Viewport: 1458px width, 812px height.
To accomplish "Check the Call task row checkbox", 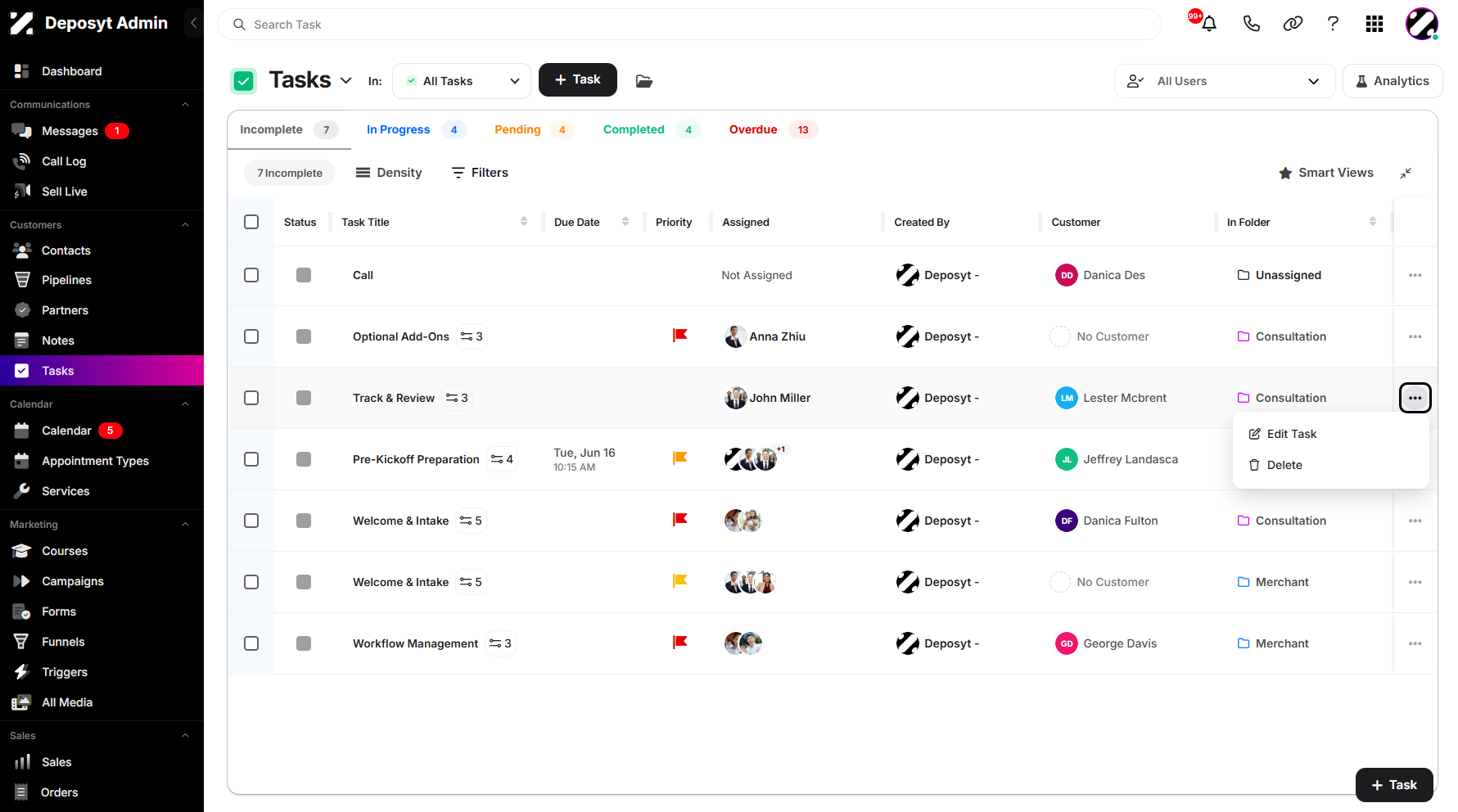I will click(251, 275).
